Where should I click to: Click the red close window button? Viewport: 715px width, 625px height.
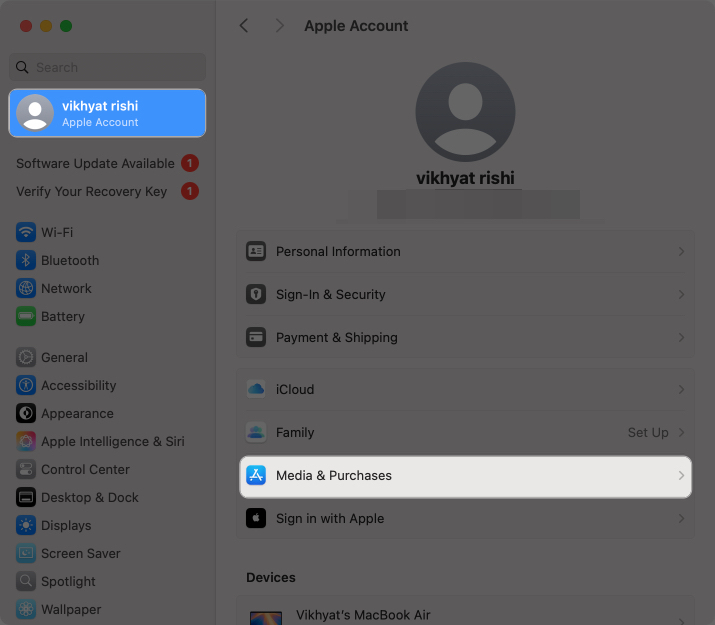click(x=26, y=26)
